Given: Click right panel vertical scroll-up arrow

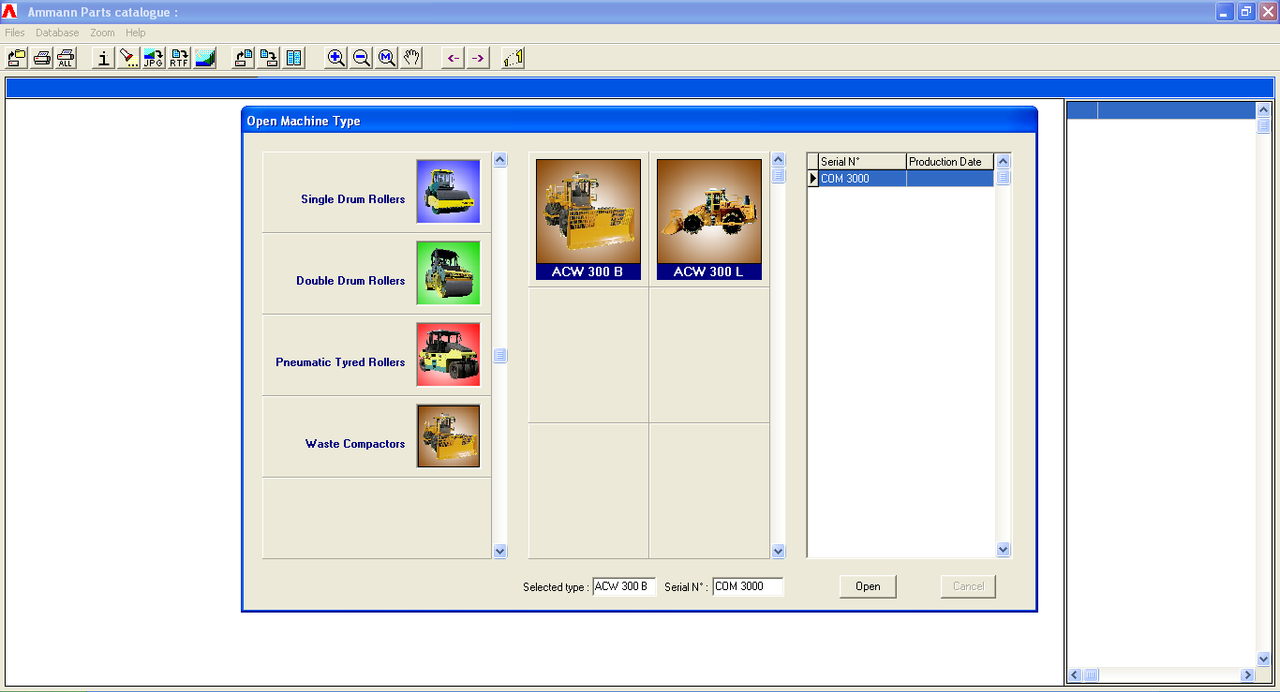Looking at the screenshot, I should 1263,110.
